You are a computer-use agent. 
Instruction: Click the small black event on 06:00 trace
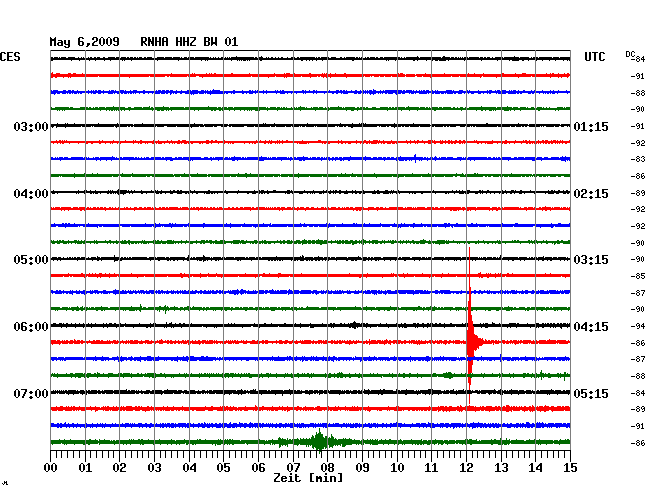(x=353, y=325)
